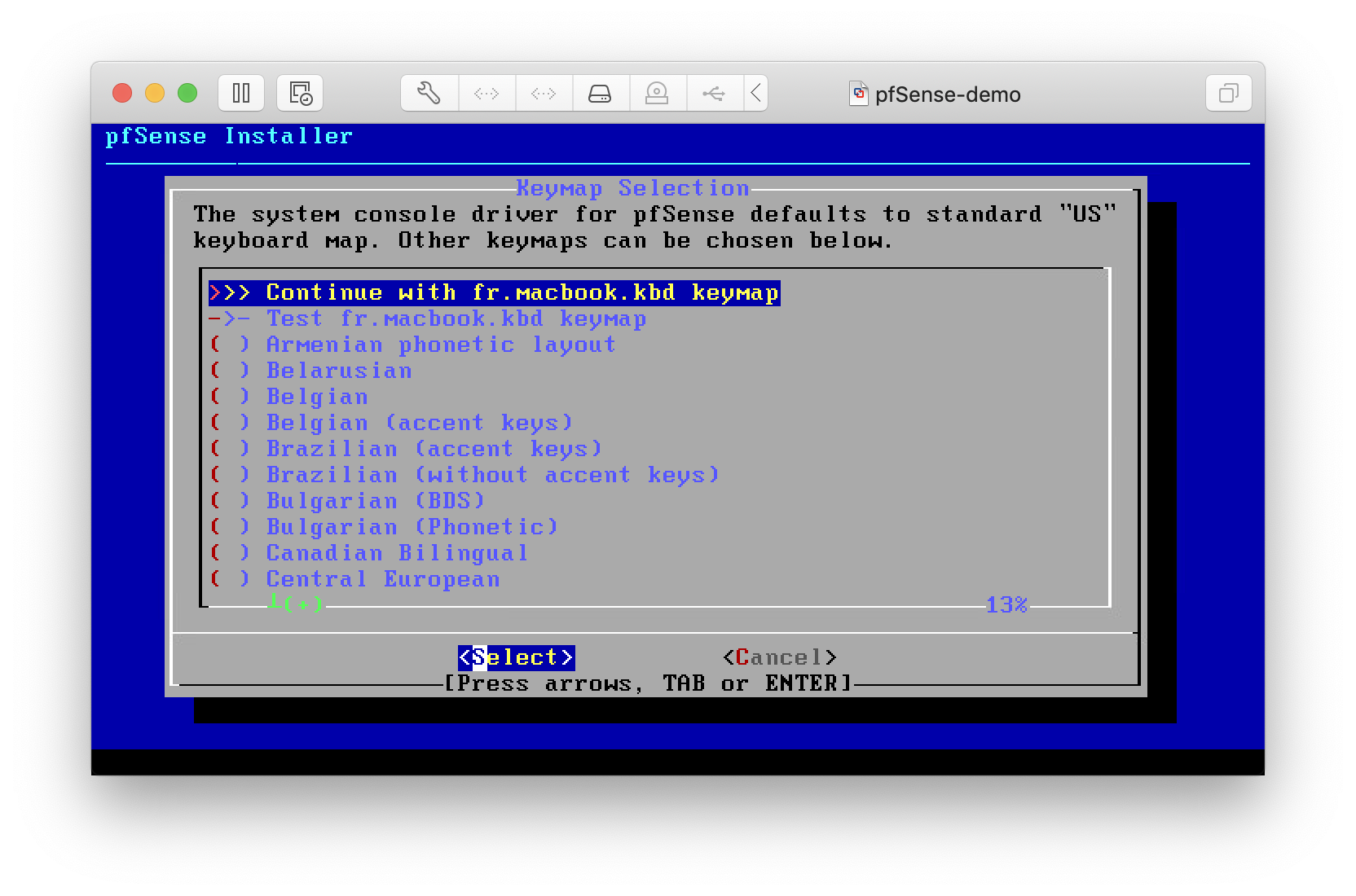Pause the virtual machine

(241, 94)
